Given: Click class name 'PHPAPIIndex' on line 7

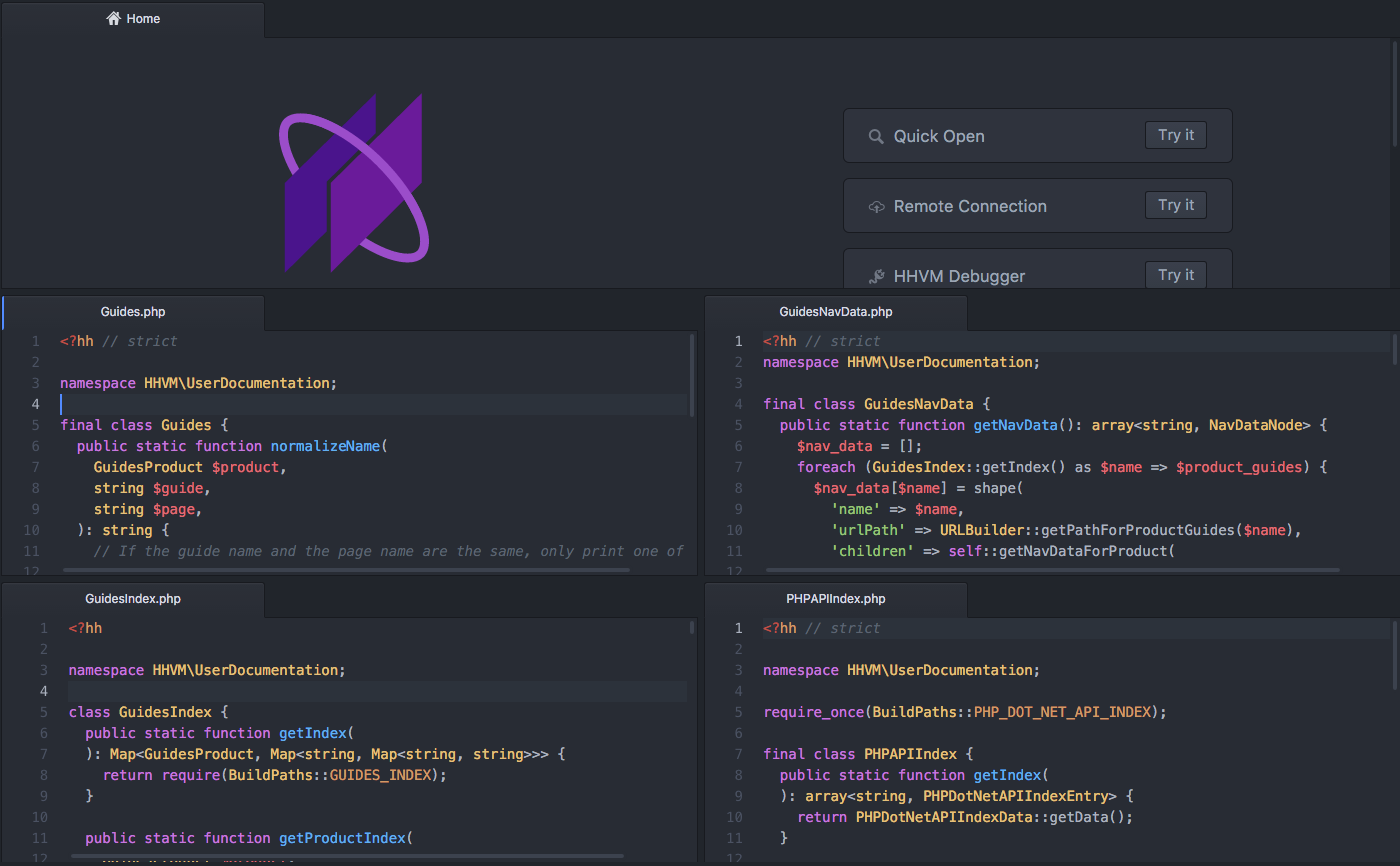Looking at the screenshot, I should click(911, 754).
